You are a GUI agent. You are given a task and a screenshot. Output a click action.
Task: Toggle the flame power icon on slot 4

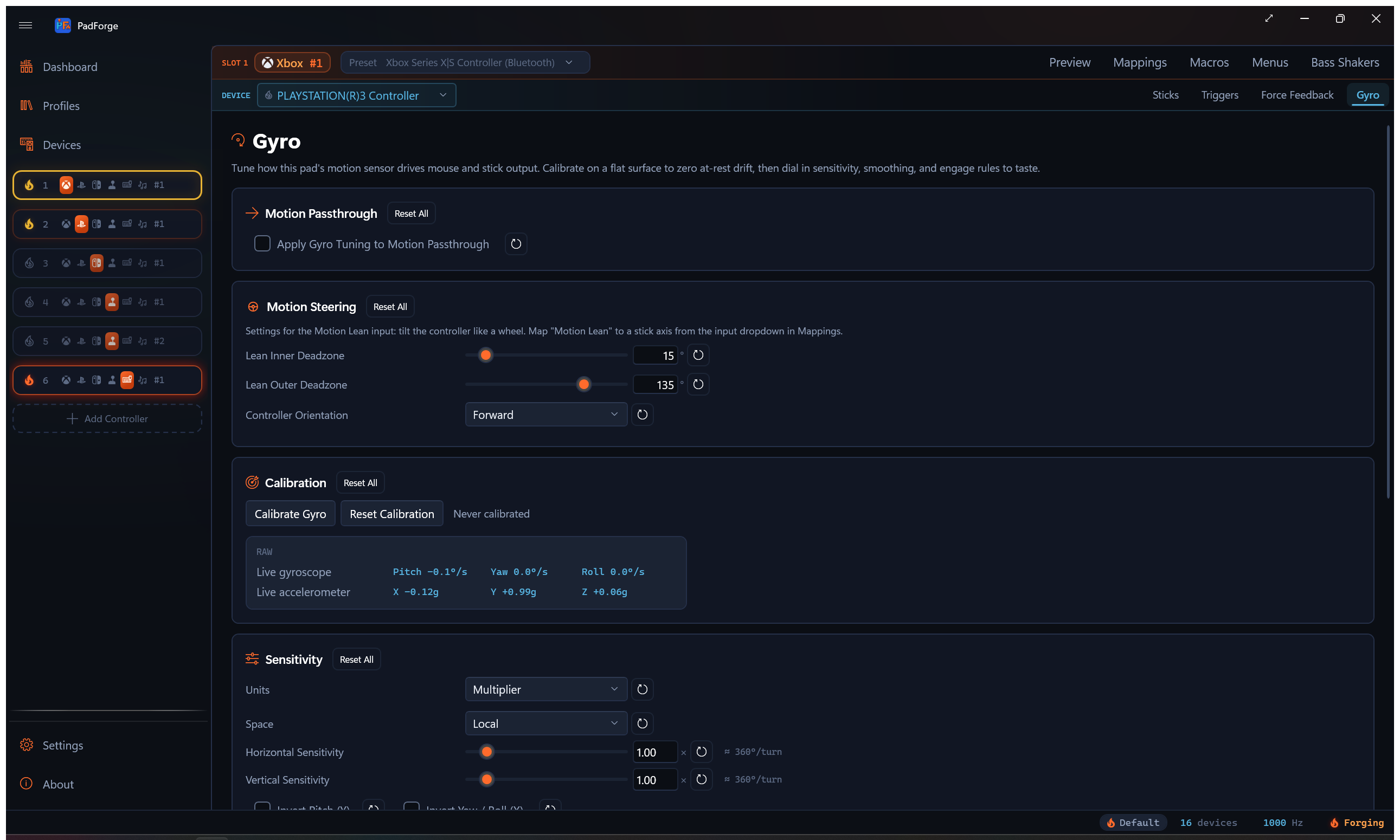tap(29, 302)
